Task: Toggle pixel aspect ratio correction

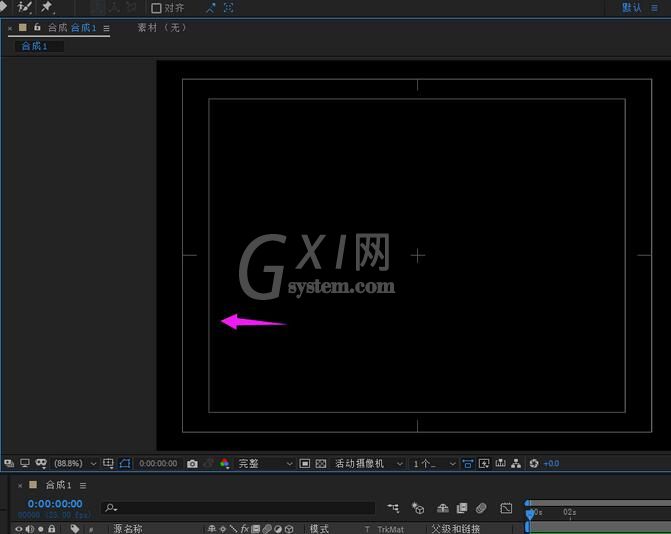Action: pos(468,463)
